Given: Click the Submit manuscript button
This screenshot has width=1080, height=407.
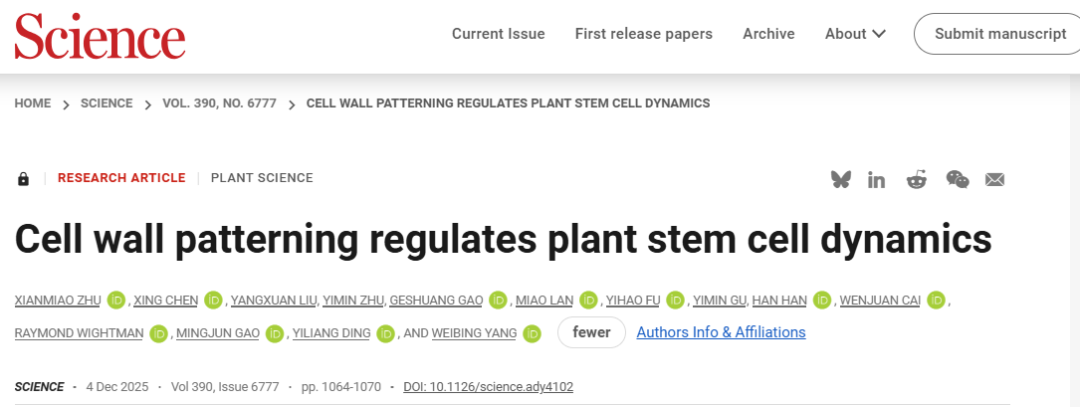Looking at the screenshot, I should [x=1000, y=34].
